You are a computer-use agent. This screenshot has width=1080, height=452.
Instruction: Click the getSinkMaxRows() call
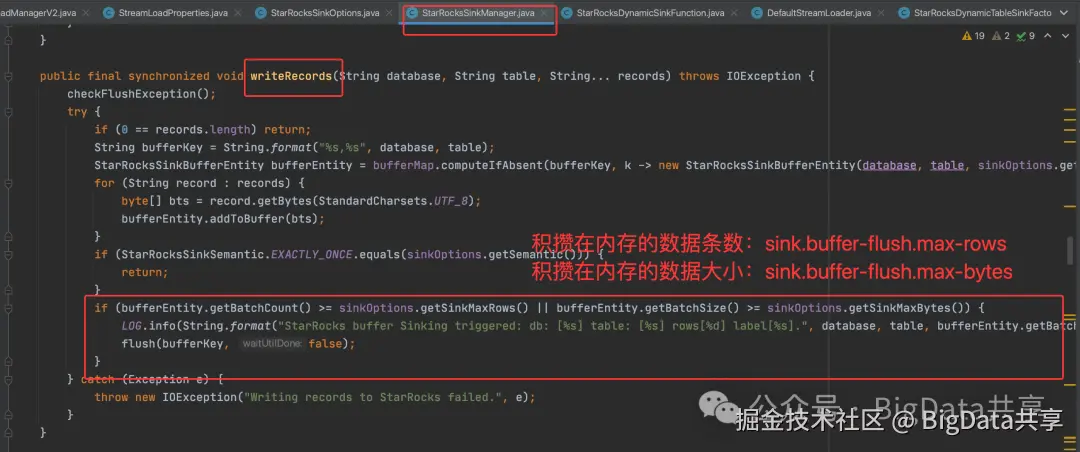tap(475, 308)
